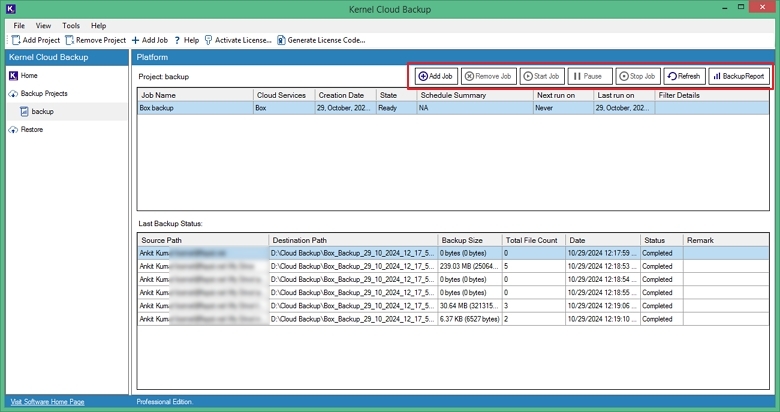Click Add Project toolbar icon
Image resolution: width=780 pixels, height=412 pixels.
point(16,40)
